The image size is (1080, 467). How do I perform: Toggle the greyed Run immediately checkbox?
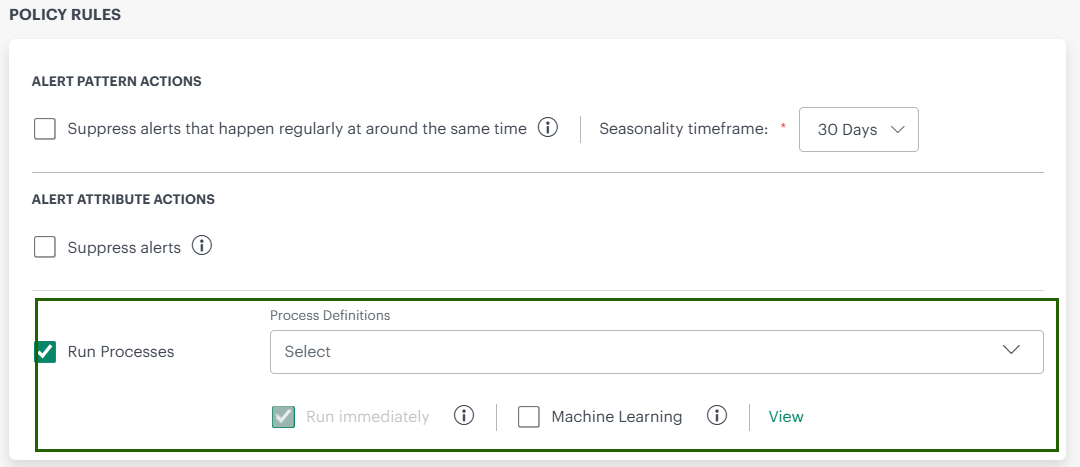pos(284,417)
